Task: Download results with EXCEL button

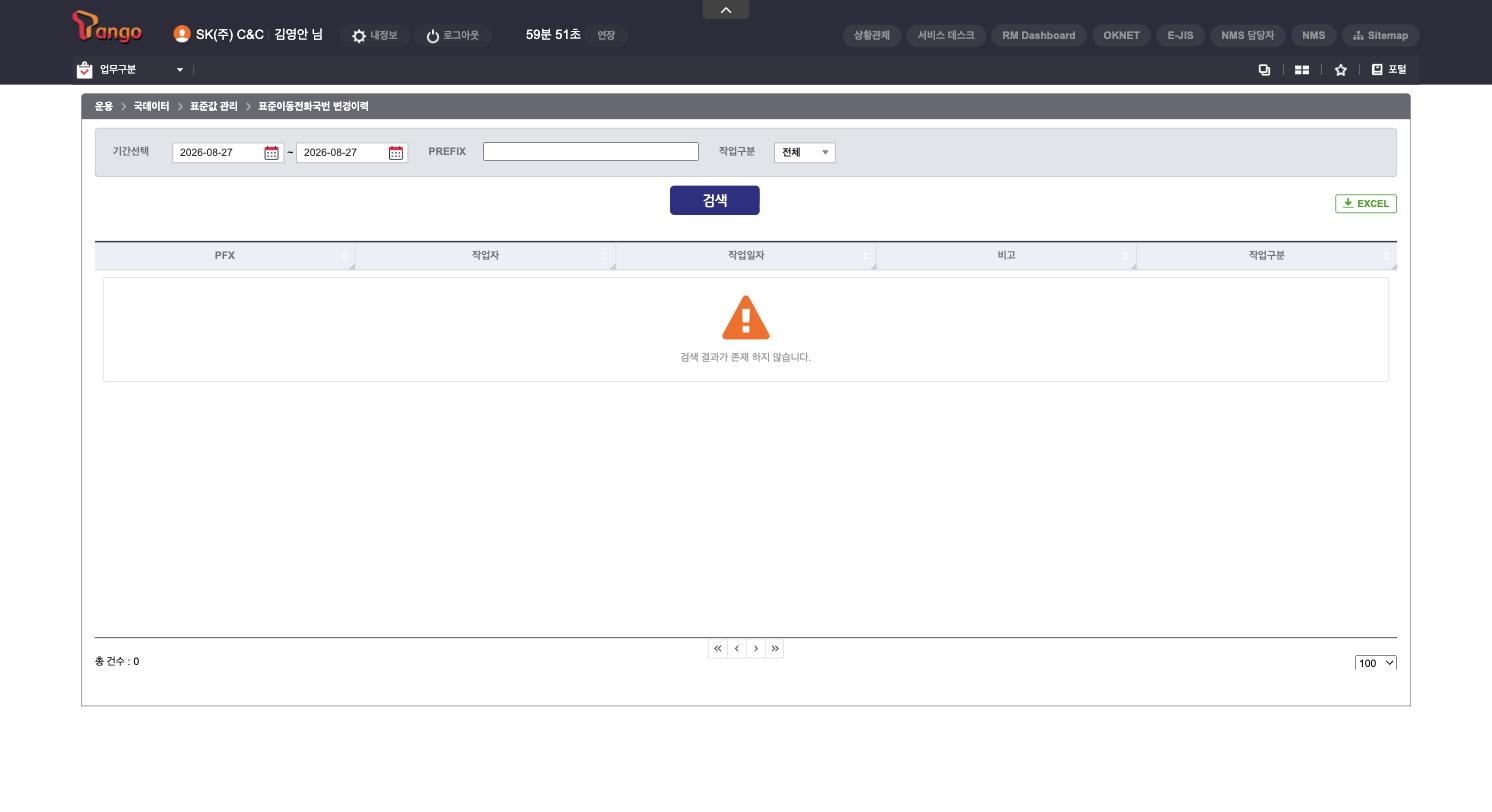Action: point(1366,204)
